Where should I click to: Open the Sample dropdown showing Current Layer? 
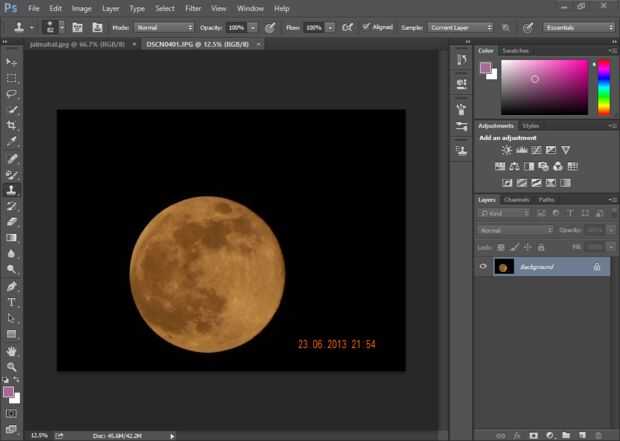click(x=460, y=27)
